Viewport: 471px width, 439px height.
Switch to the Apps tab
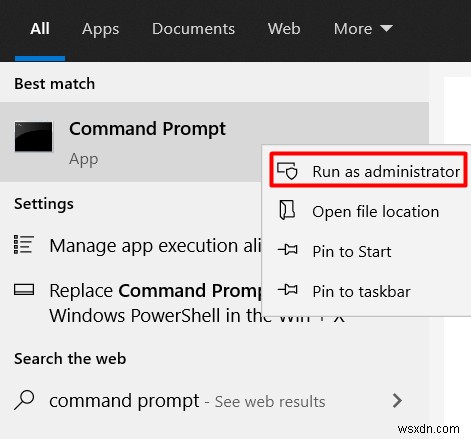[x=100, y=29]
